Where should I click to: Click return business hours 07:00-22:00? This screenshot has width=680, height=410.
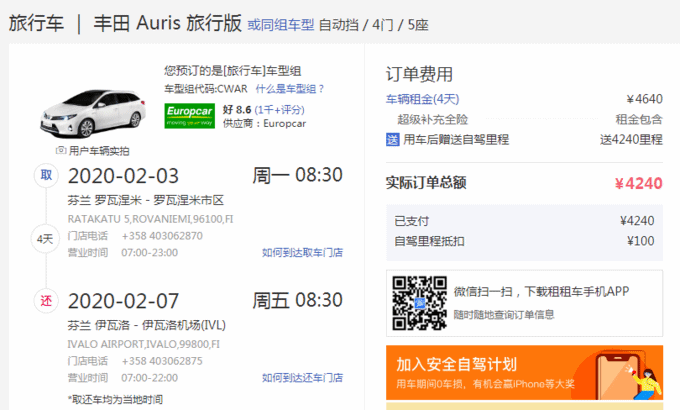[x=150, y=378]
